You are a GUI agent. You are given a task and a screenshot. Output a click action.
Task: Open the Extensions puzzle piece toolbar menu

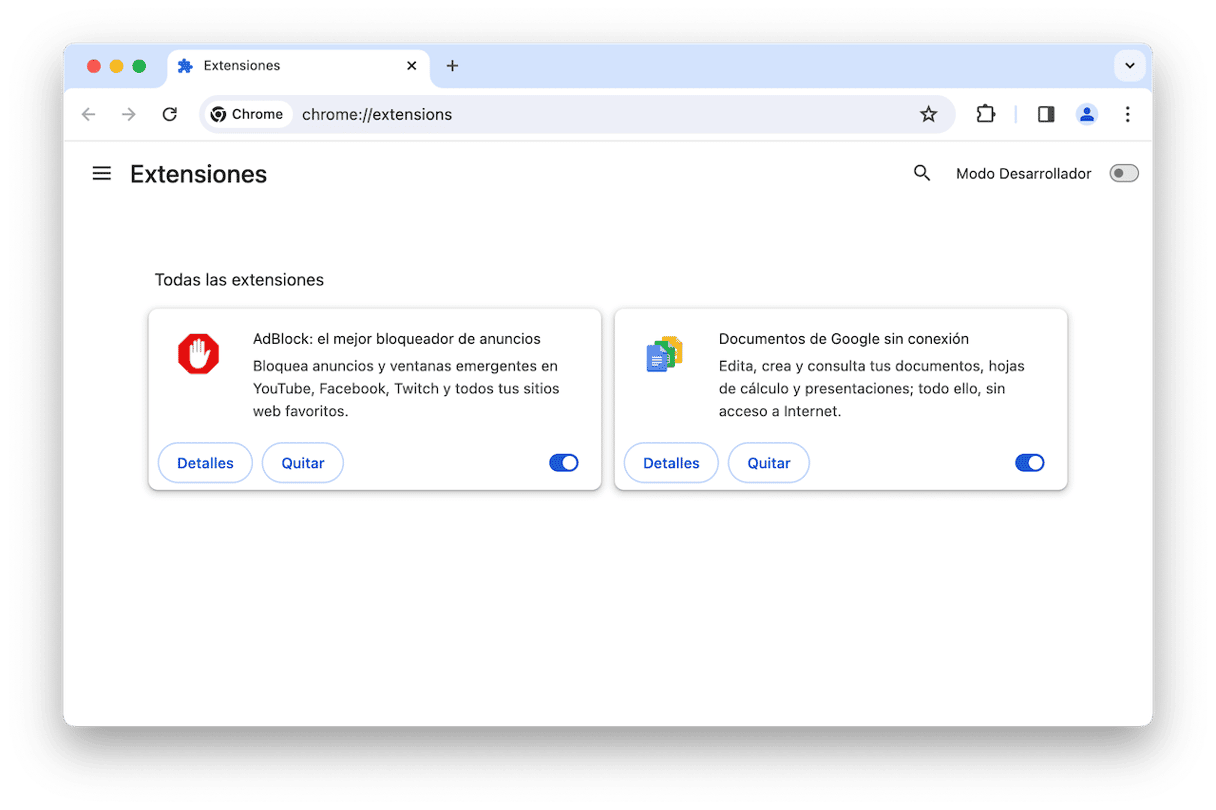(x=986, y=114)
